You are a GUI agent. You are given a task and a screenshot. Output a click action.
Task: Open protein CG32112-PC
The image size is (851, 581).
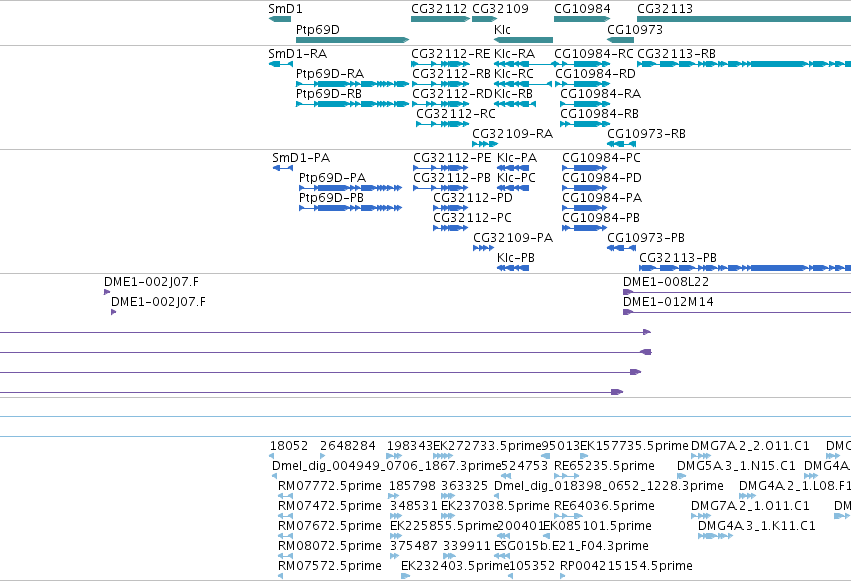[x=450, y=228]
